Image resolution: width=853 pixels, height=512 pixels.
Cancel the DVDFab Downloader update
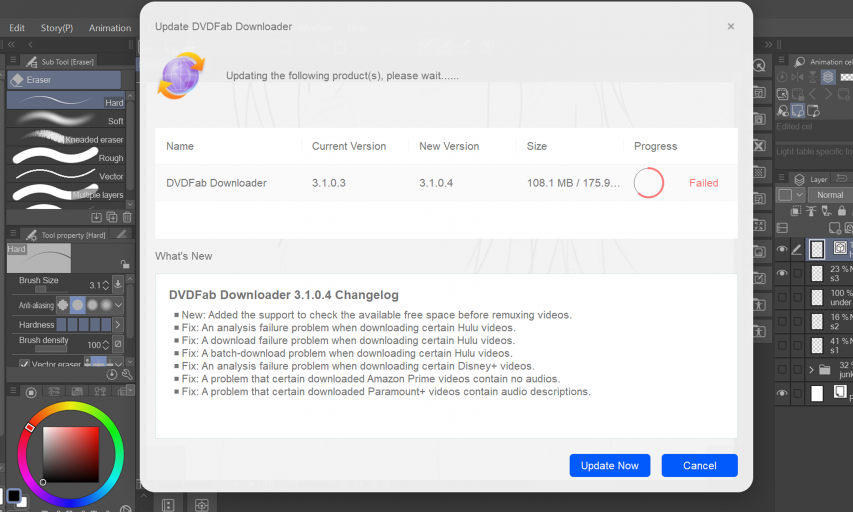coord(699,465)
